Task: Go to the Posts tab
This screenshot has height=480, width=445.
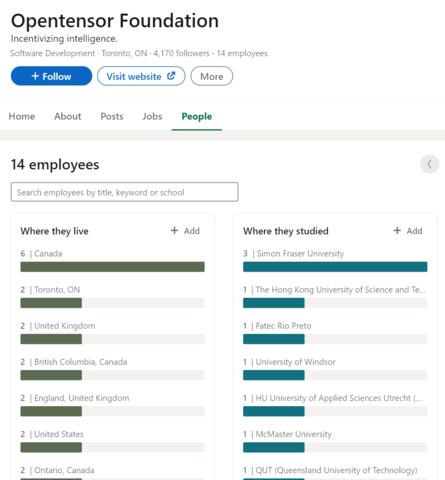Action: click(x=112, y=116)
